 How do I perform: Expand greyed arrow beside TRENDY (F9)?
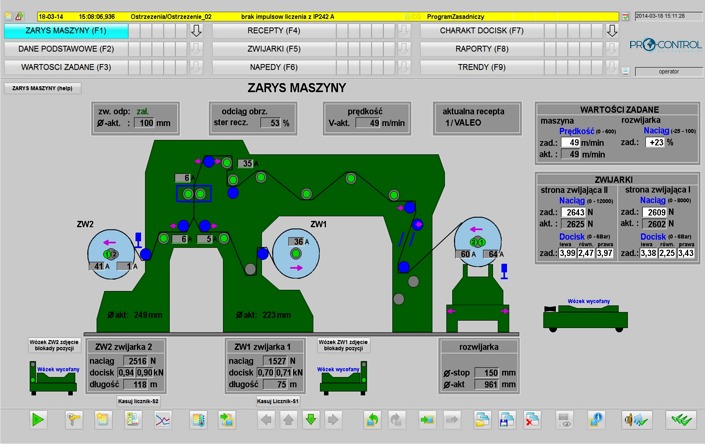coord(612,67)
